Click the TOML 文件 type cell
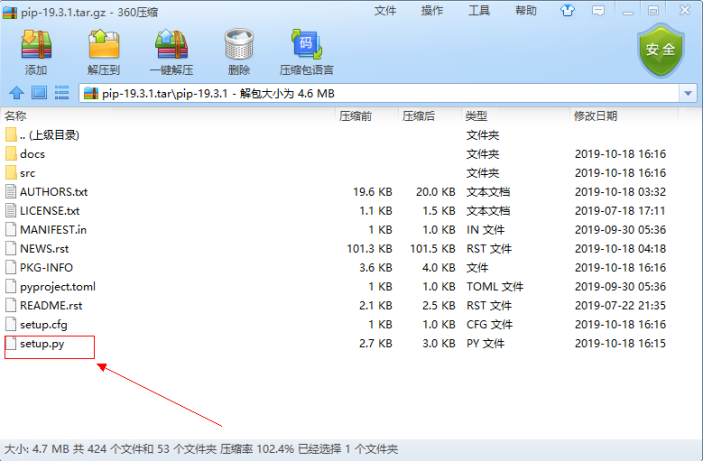The width and height of the screenshot is (703, 462). [x=495, y=287]
